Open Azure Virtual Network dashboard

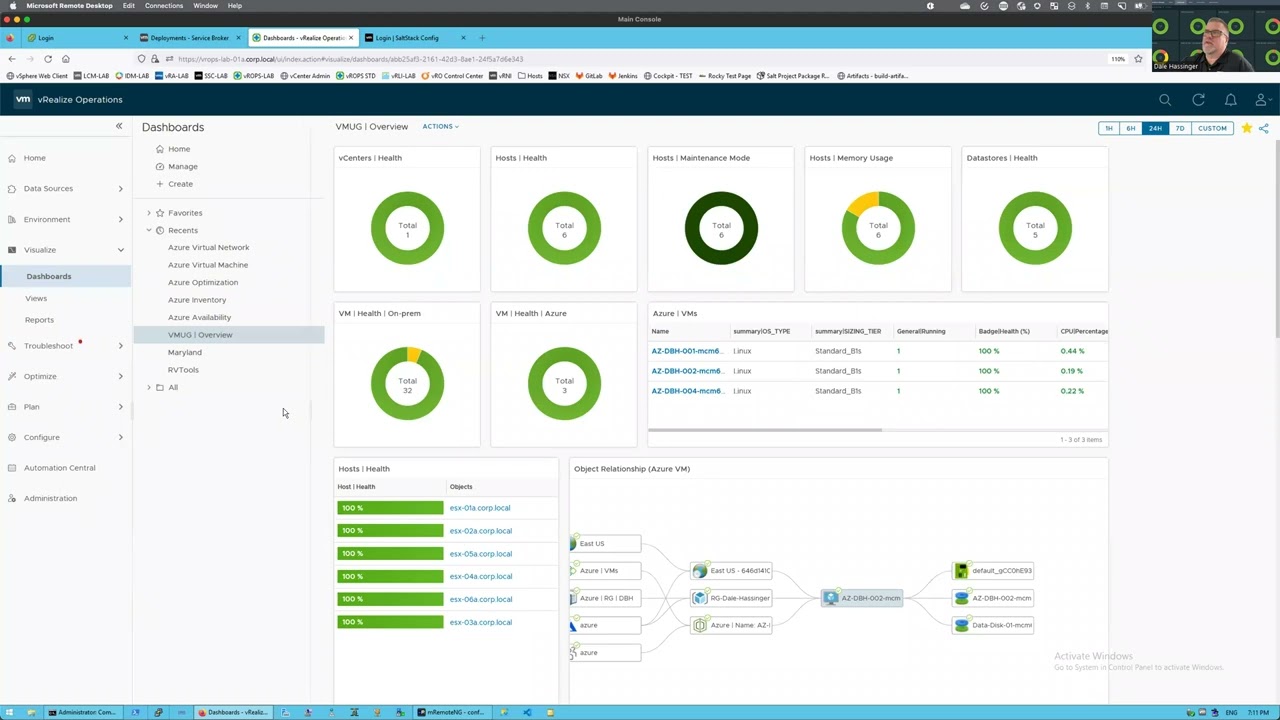click(208, 248)
